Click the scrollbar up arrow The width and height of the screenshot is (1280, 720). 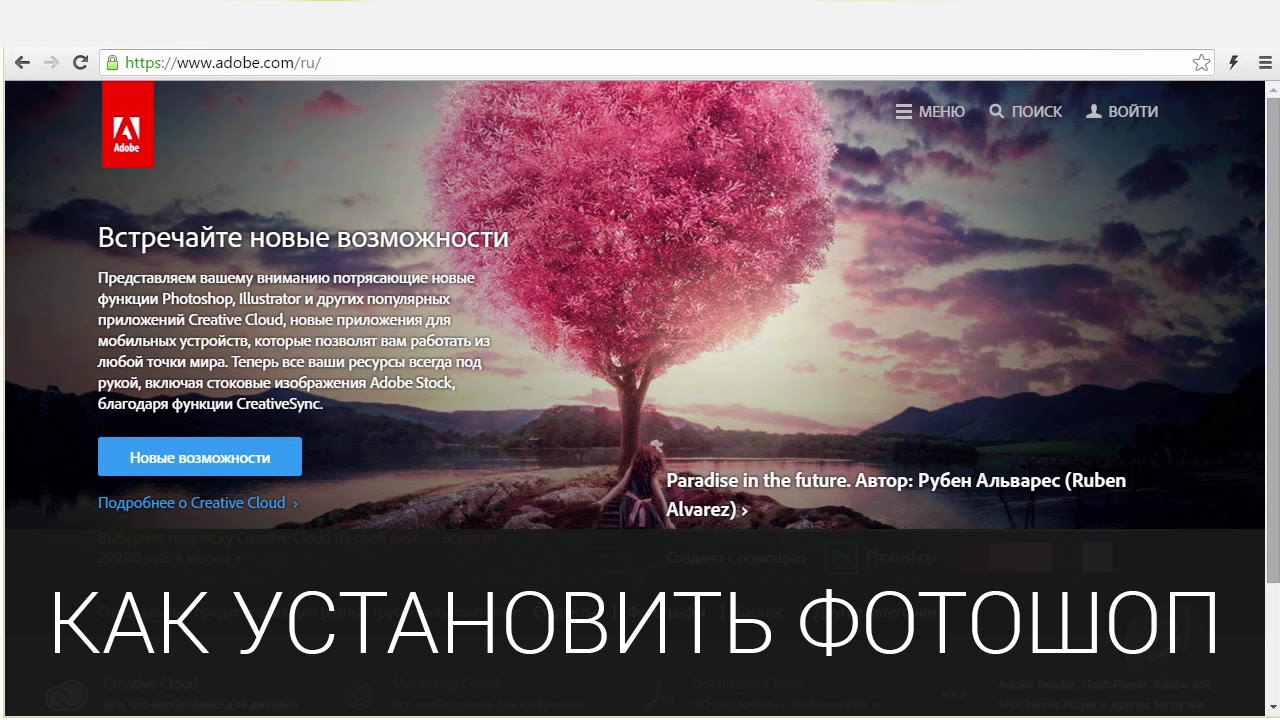point(1272,89)
